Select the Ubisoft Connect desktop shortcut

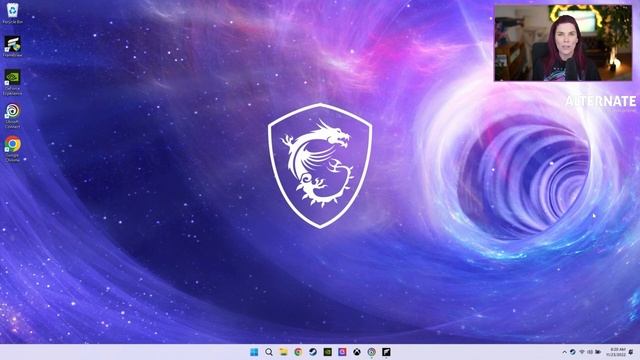click(x=12, y=116)
